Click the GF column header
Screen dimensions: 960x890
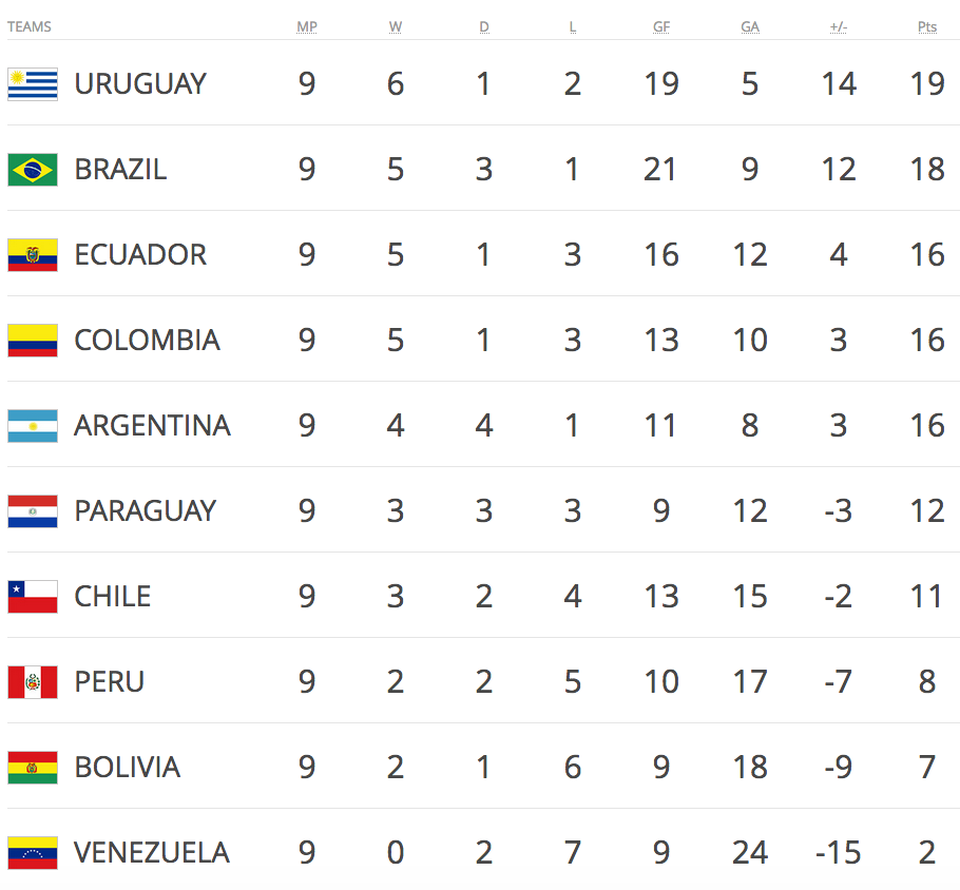pos(661,27)
